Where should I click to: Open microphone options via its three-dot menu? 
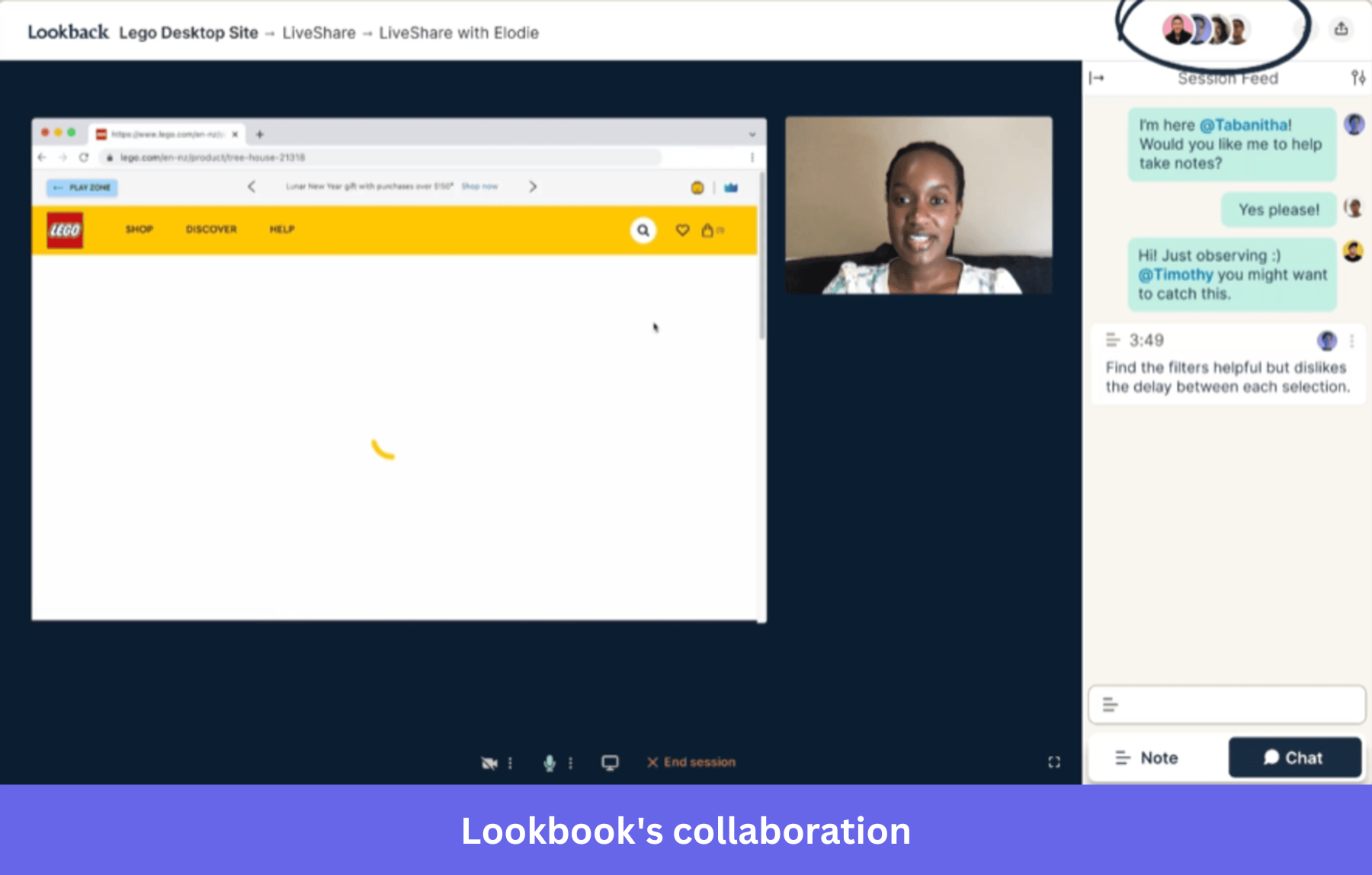569,761
